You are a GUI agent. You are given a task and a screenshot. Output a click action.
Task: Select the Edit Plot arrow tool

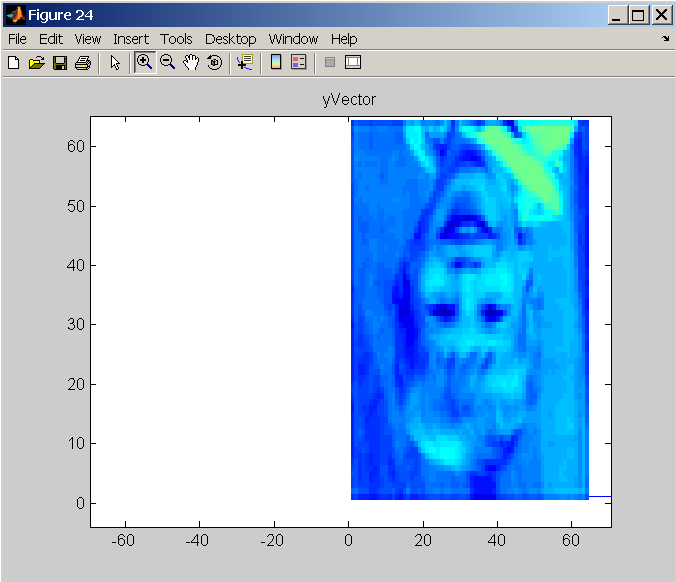pyautogui.click(x=115, y=63)
